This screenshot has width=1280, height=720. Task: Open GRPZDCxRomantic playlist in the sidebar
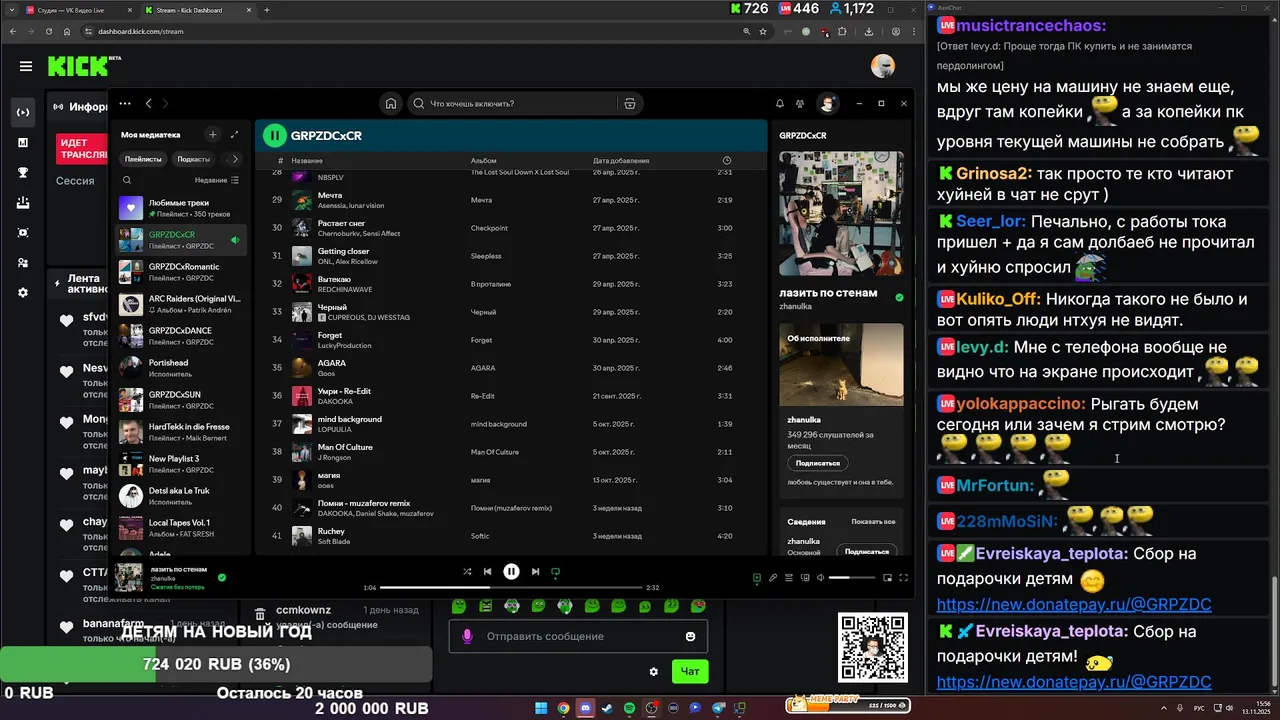pyautogui.click(x=181, y=271)
